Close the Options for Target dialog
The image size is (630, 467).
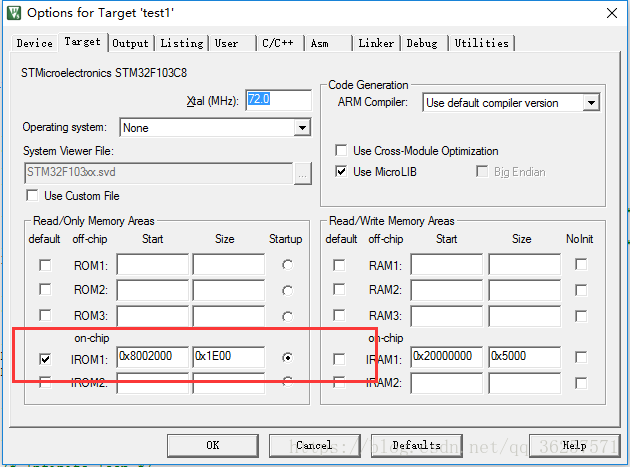(x=612, y=13)
